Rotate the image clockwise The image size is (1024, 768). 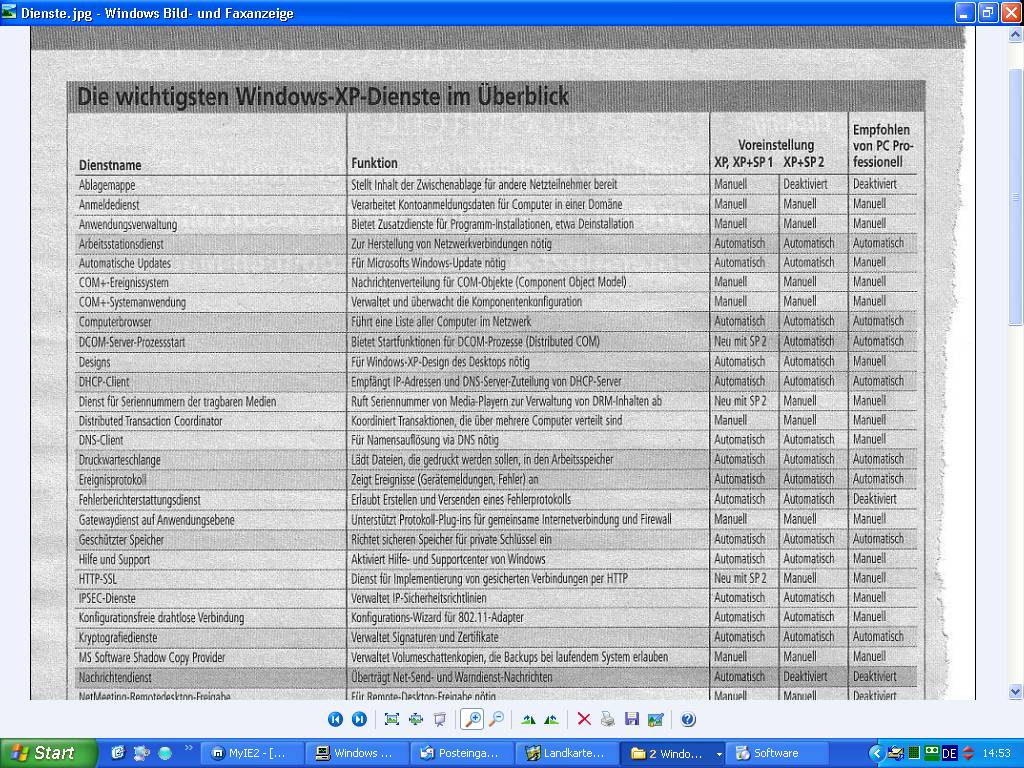click(x=528, y=719)
